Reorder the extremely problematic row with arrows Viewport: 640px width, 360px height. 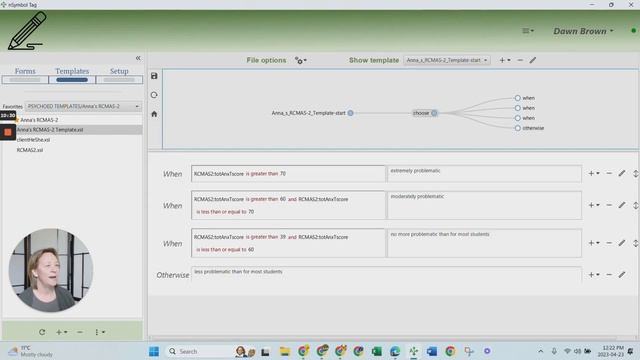[636, 173]
